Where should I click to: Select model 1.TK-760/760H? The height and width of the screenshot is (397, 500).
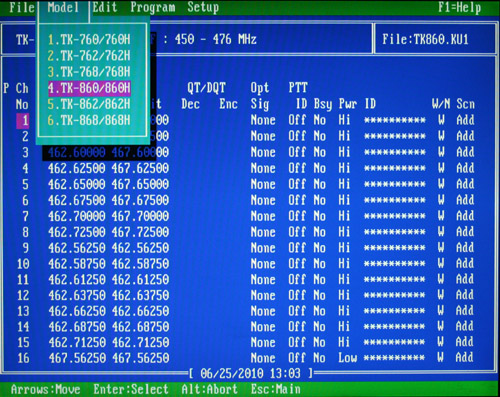click(x=89, y=40)
